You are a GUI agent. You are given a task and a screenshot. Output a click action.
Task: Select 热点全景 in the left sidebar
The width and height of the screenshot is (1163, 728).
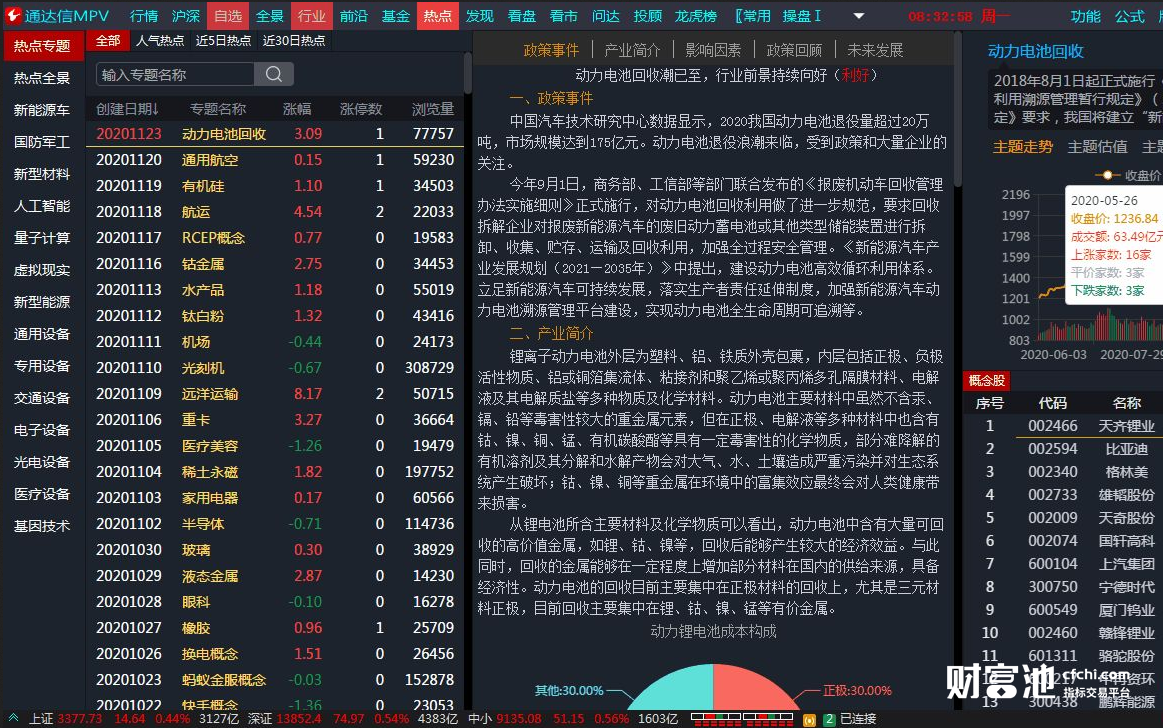point(42,78)
